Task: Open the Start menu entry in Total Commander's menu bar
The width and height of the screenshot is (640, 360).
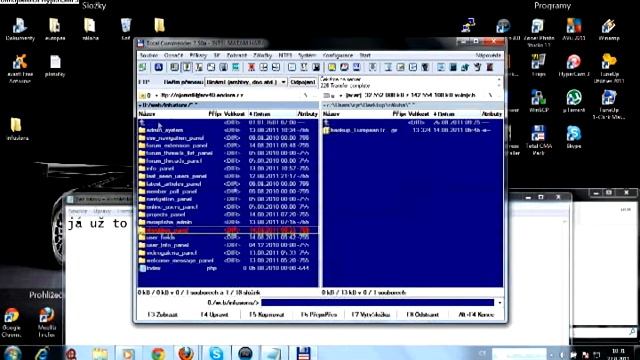Action: (365, 55)
